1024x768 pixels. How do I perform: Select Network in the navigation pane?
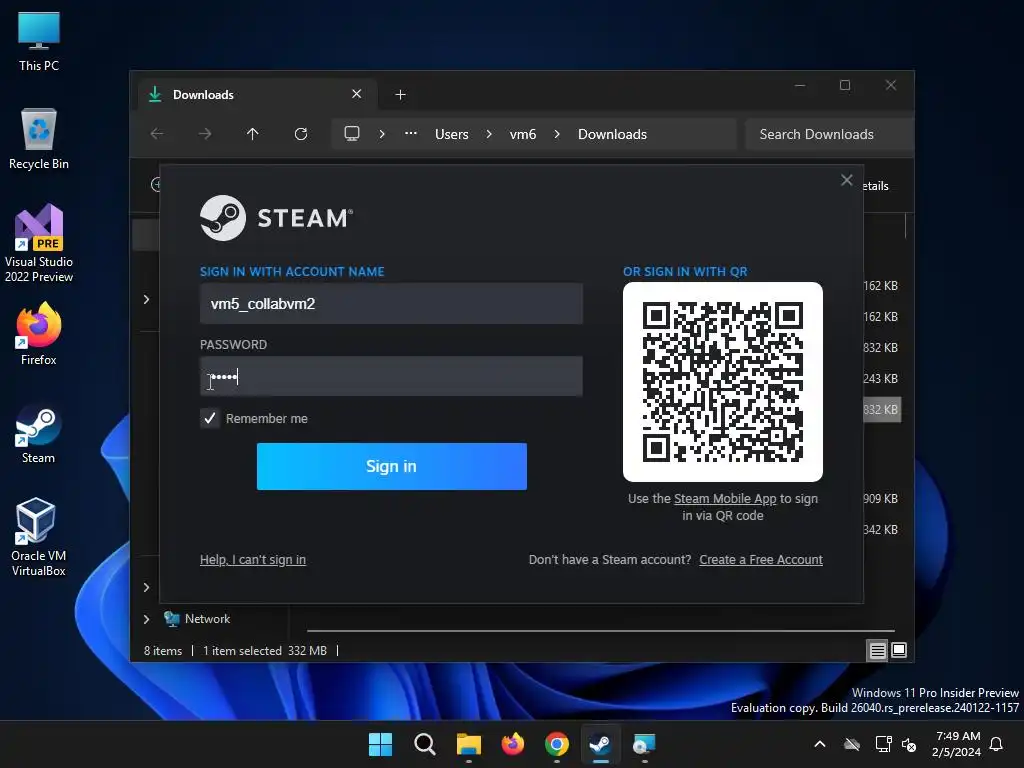coord(207,619)
